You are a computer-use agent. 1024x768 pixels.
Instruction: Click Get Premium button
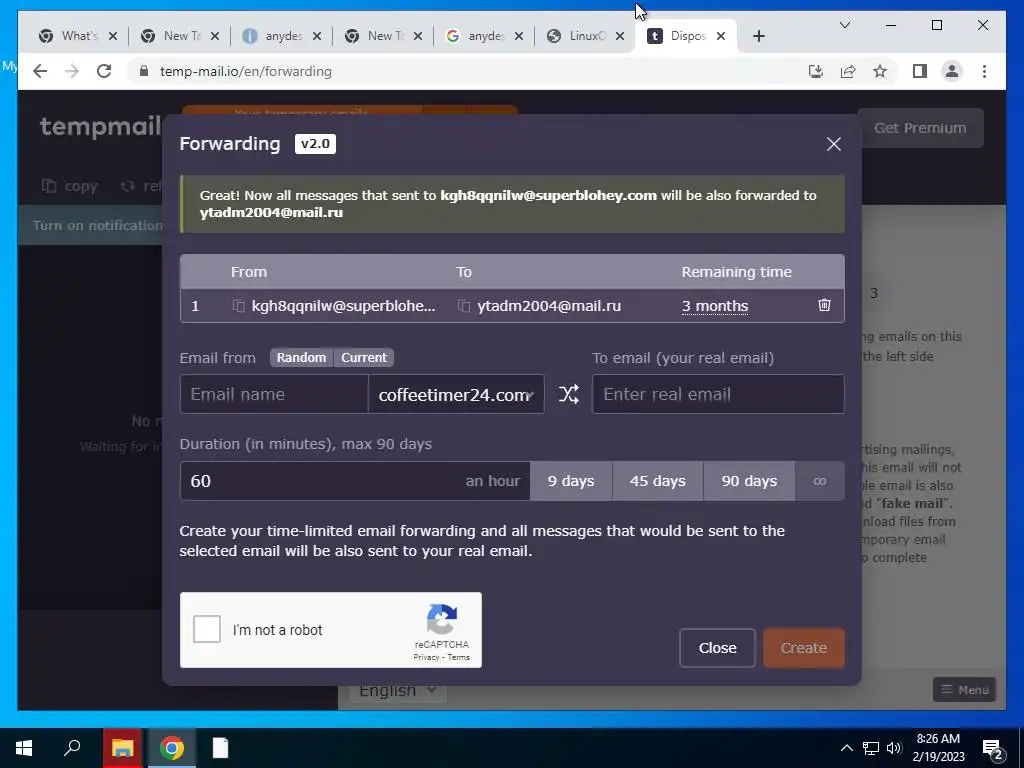click(x=920, y=128)
